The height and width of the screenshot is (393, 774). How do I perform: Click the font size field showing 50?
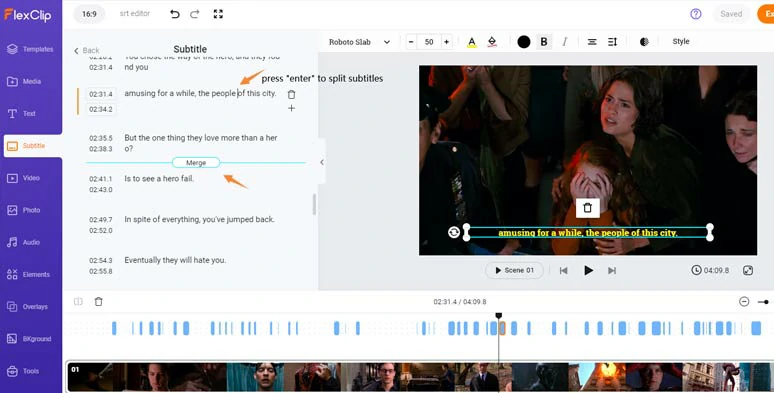(429, 42)
